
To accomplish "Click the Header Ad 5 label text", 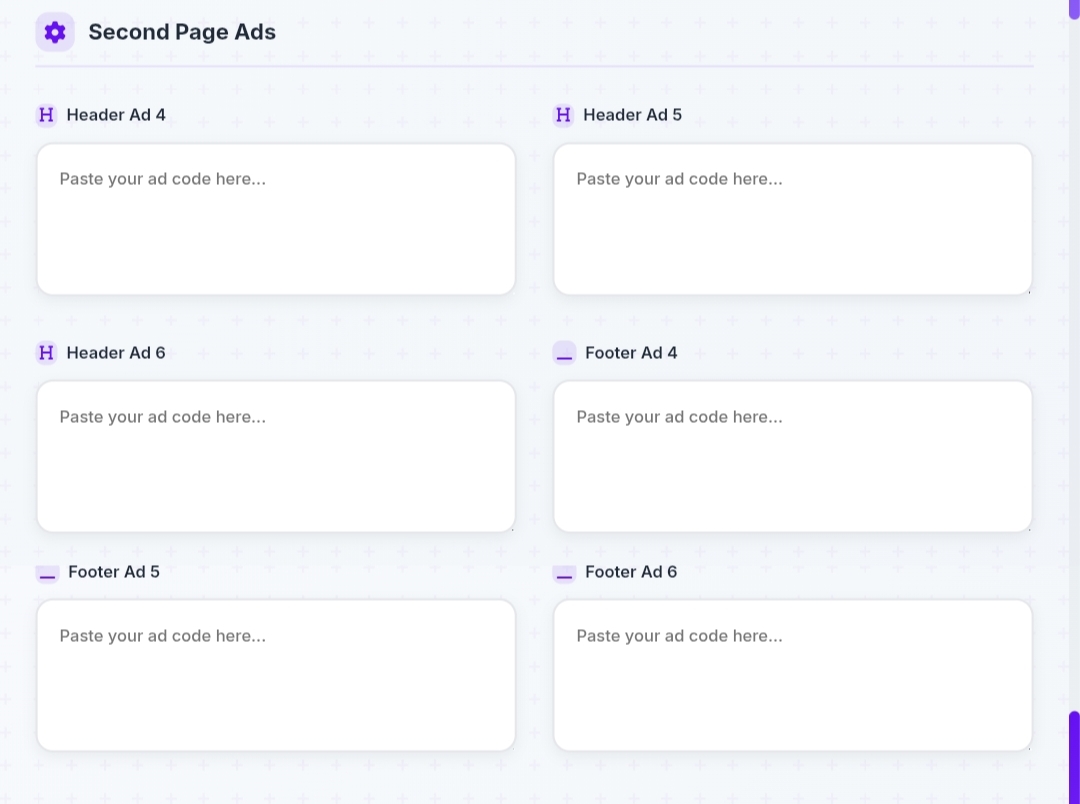I will click(632, 115).
